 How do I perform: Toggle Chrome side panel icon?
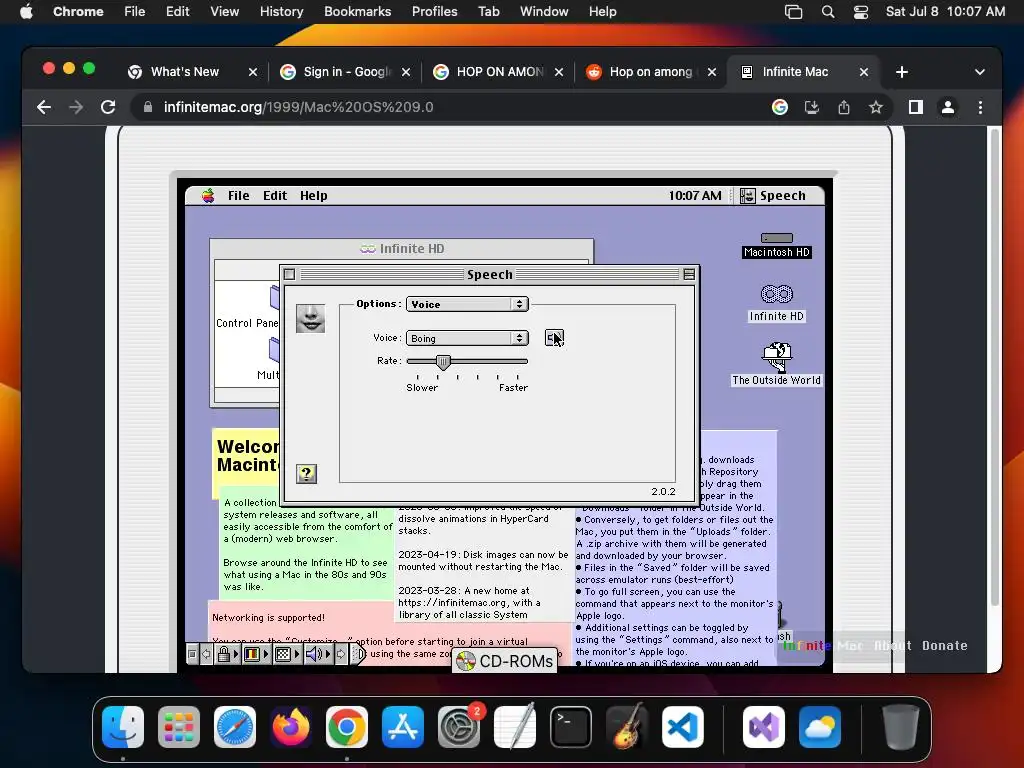click(916, 107)
